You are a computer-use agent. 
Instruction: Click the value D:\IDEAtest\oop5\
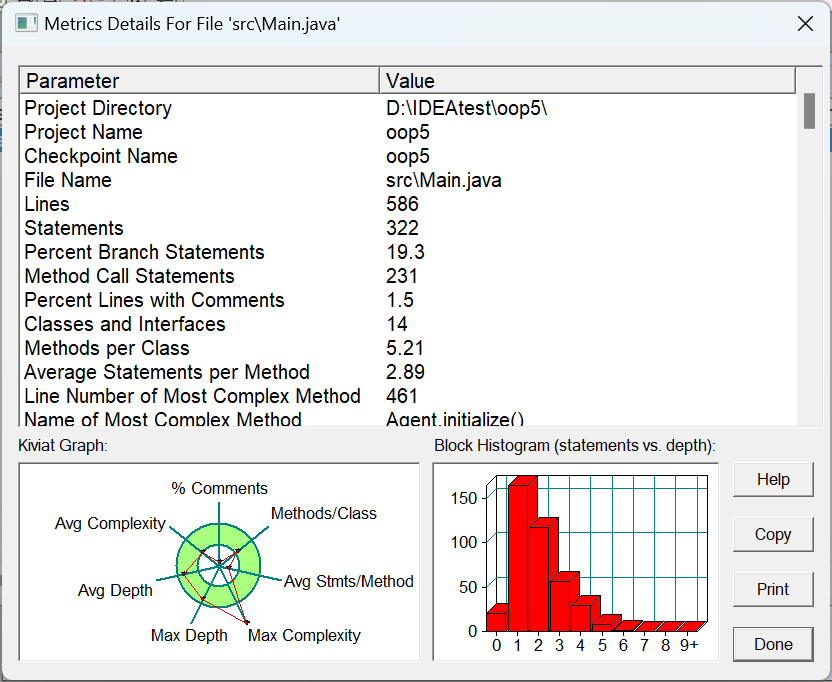466,108
